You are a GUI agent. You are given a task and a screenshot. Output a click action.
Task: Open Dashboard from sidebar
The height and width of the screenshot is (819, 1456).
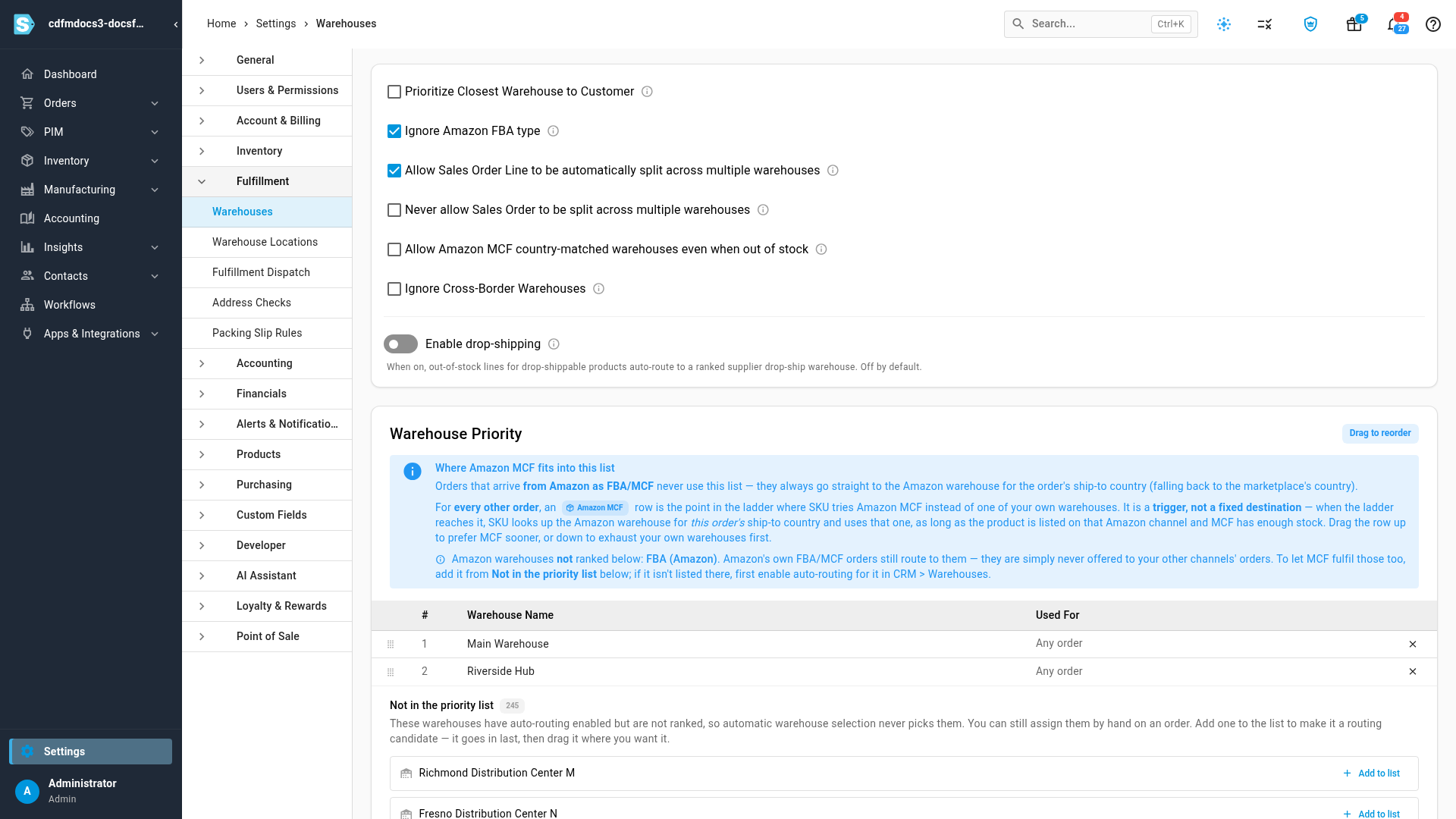91,74
